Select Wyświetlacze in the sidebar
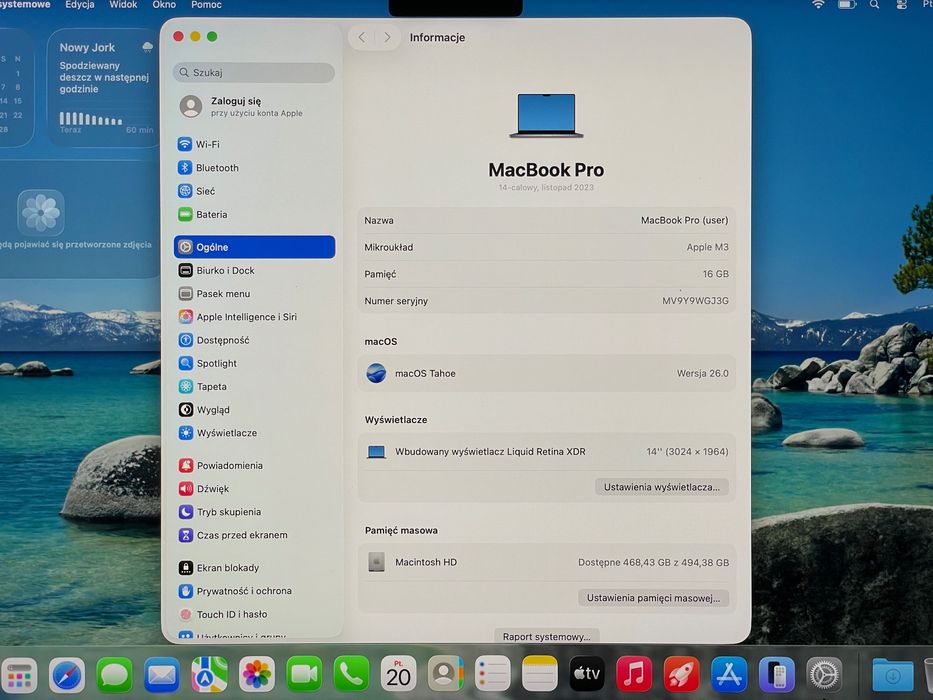This screenshot has width=933, height=700. 254,433
